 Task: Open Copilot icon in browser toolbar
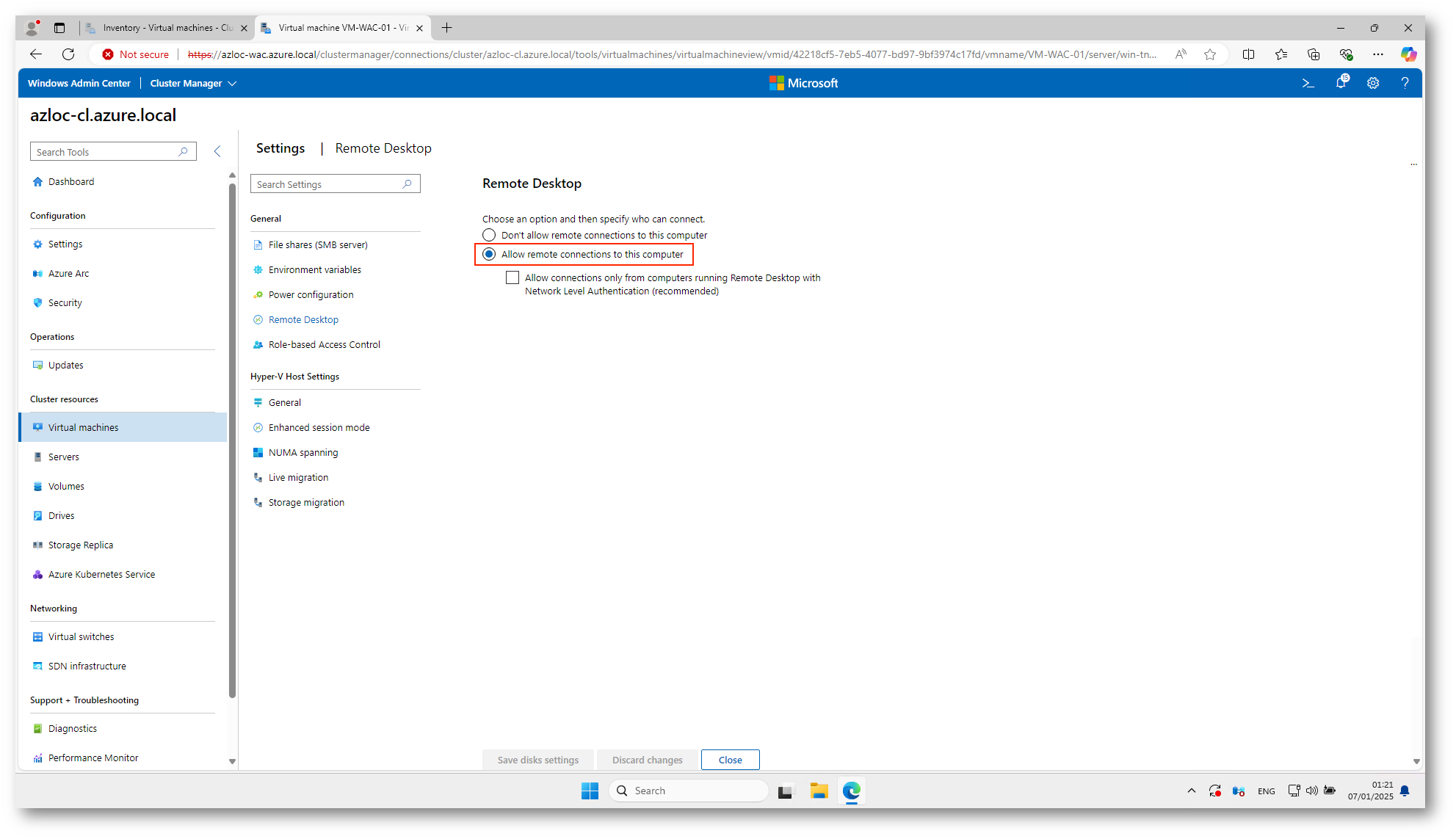click(1408, 54)
